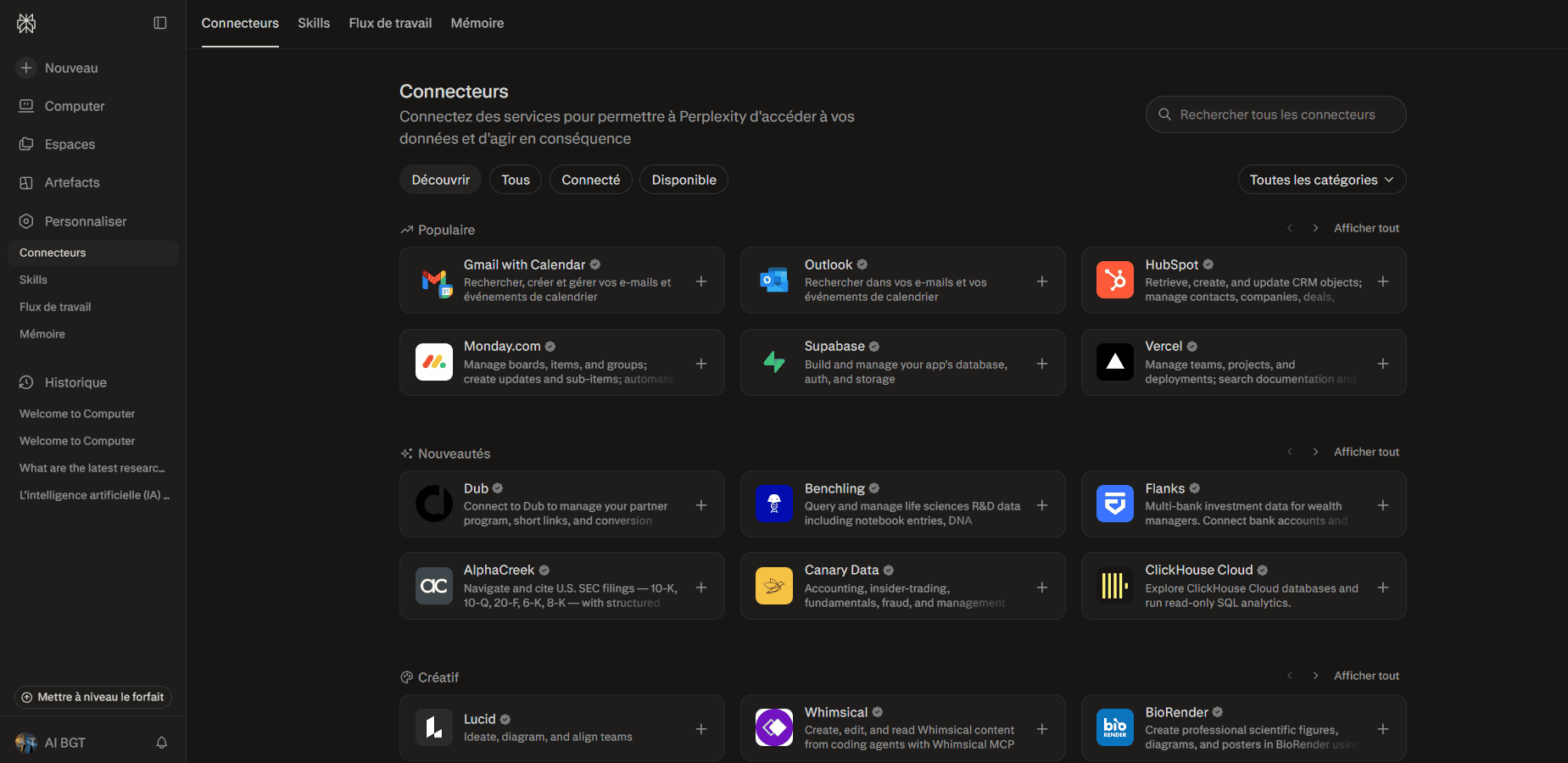Image resolution: width=1568 pixels, height=763 pixels.
Task: Open history item L'intelligence artificielle (IA)
Action: tap(92, 495)
